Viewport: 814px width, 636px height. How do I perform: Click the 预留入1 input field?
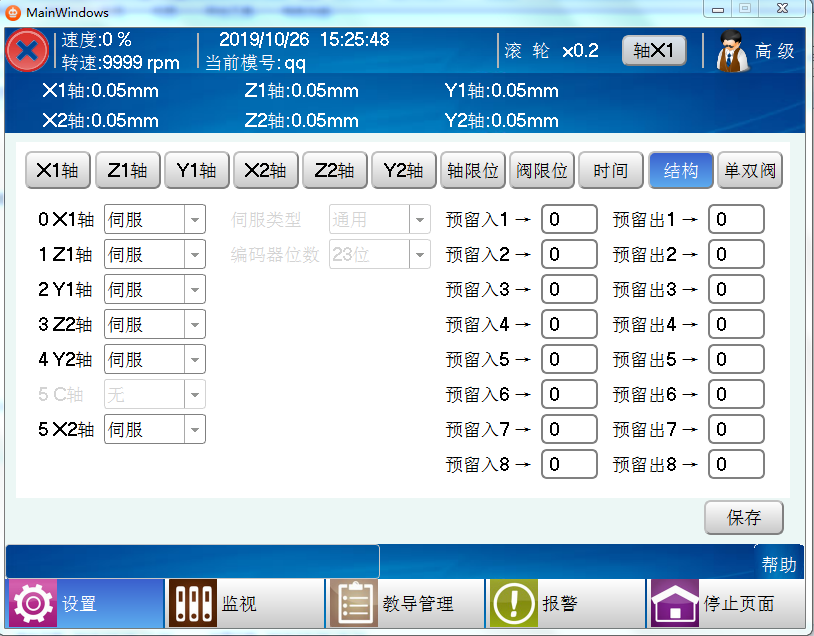point(569,220)
